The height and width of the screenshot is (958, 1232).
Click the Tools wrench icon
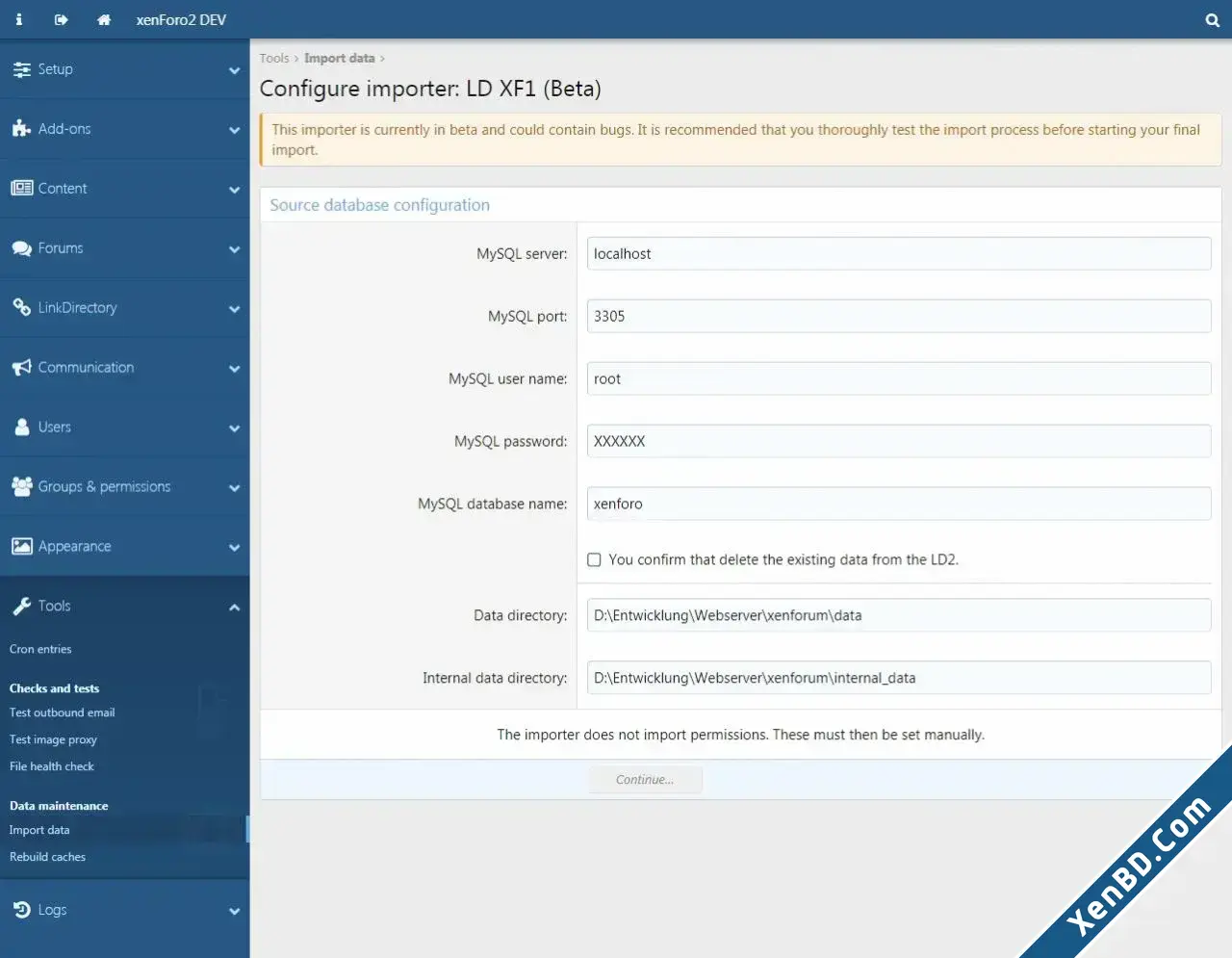click(21, 607)
